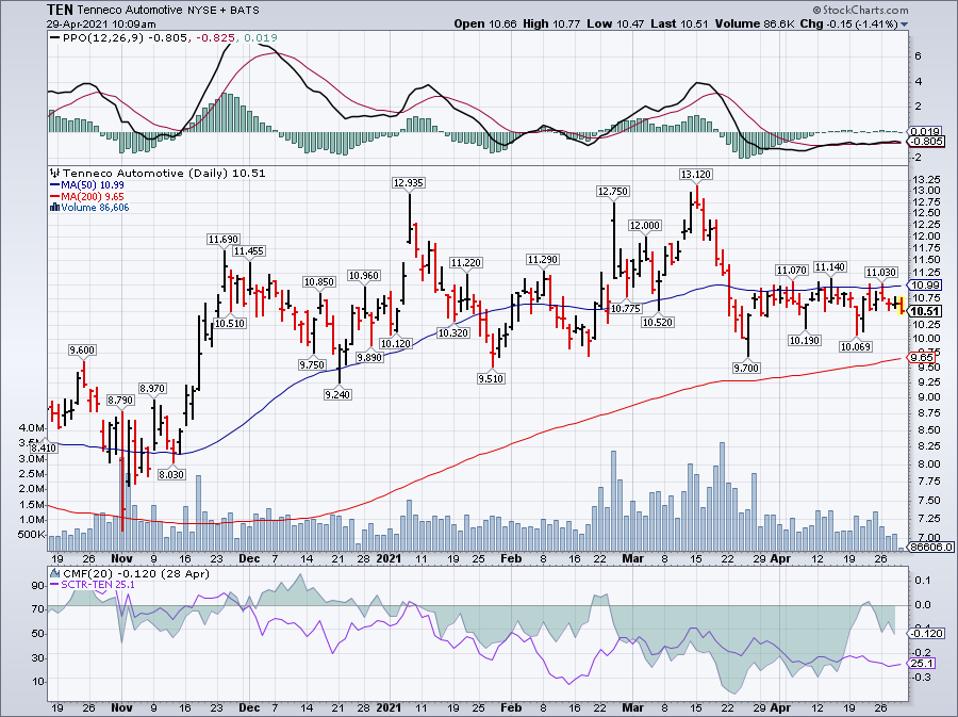Screen dimensions: 958x717
Task: Click the 8.790 price label
Action: [x=120, y=400]
